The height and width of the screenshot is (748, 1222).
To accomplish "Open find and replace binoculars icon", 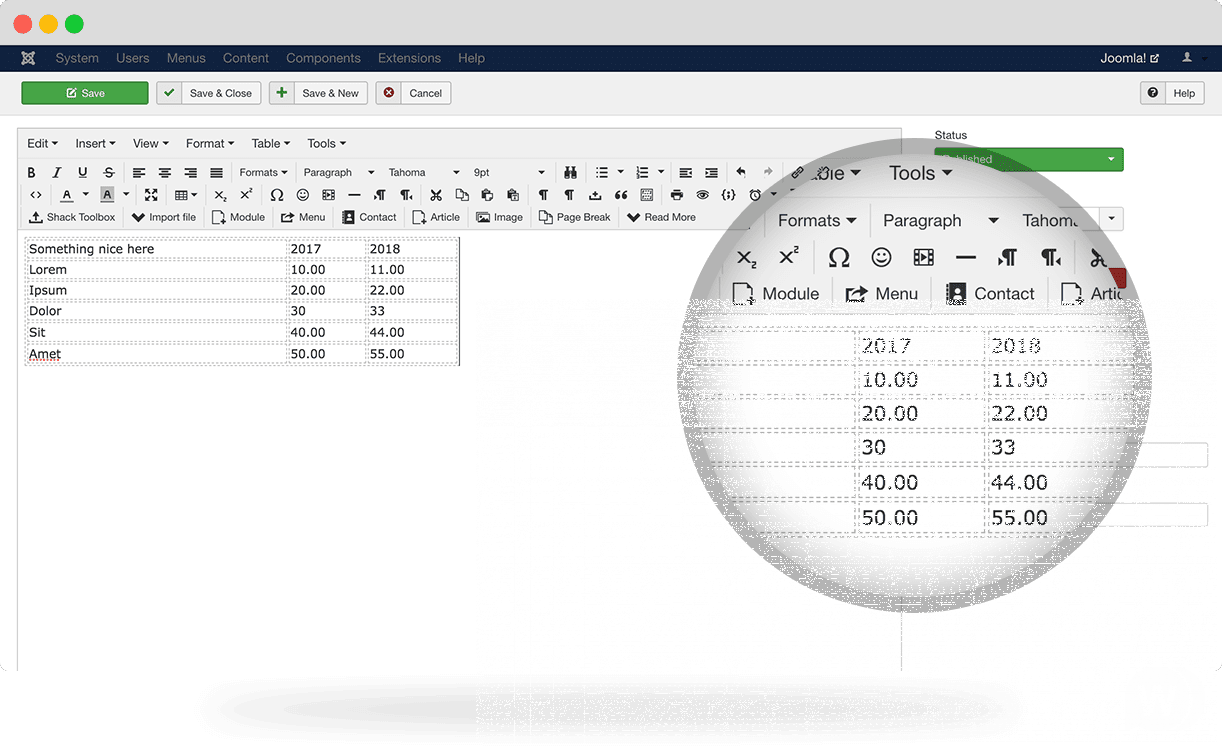I will 570,173.
